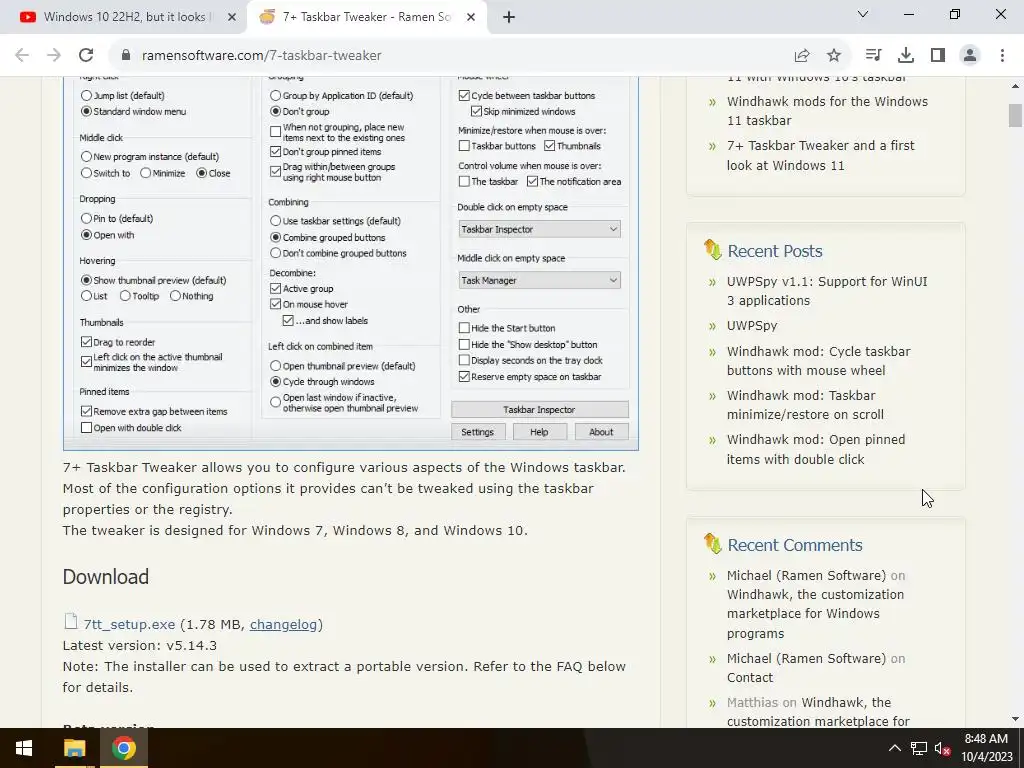Toggle Hide the Start button checkbox
This screenshot has height=768, width=1024.
click(464, 328)
